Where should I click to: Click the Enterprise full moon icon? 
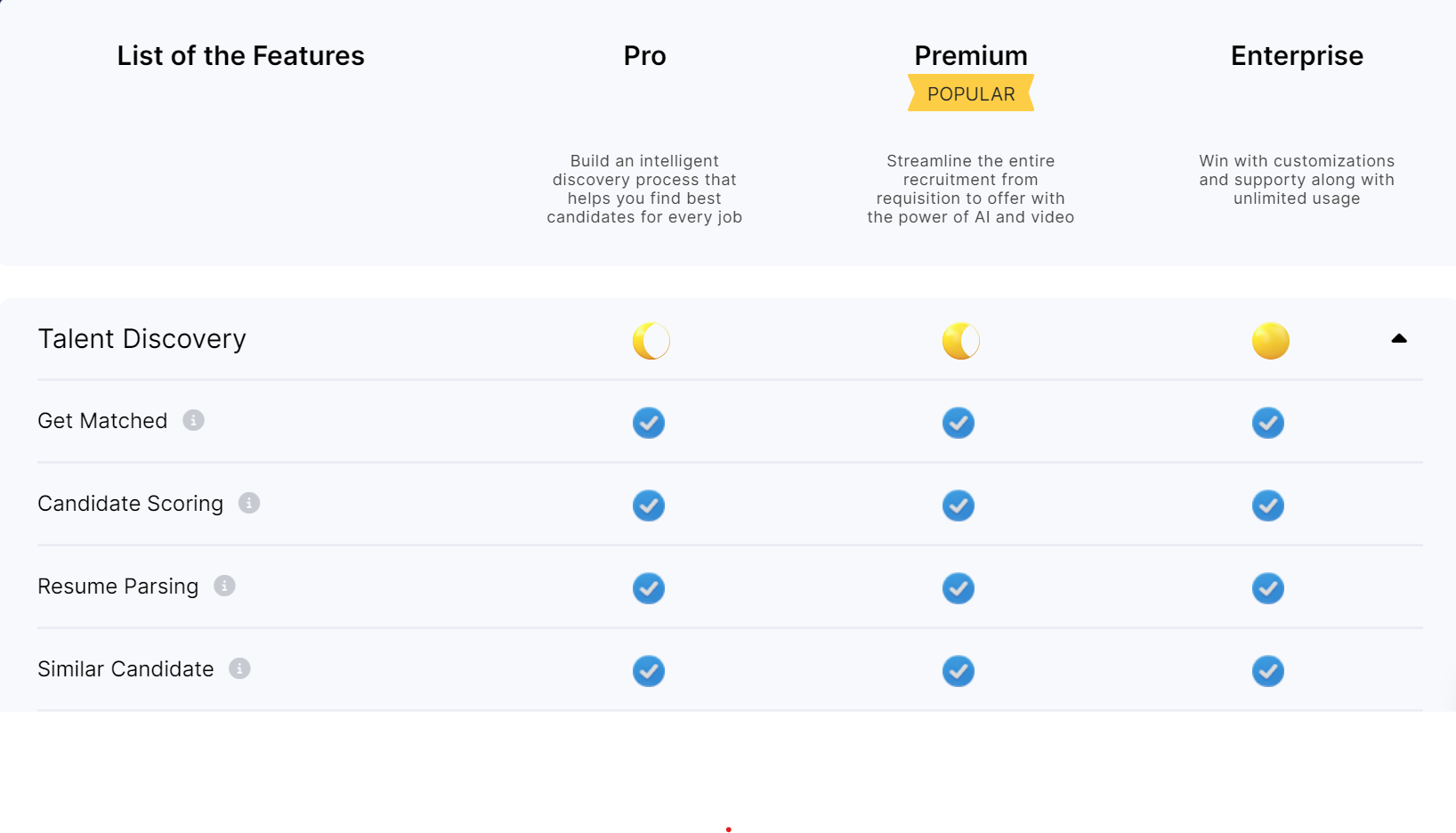click(1270, 341)
